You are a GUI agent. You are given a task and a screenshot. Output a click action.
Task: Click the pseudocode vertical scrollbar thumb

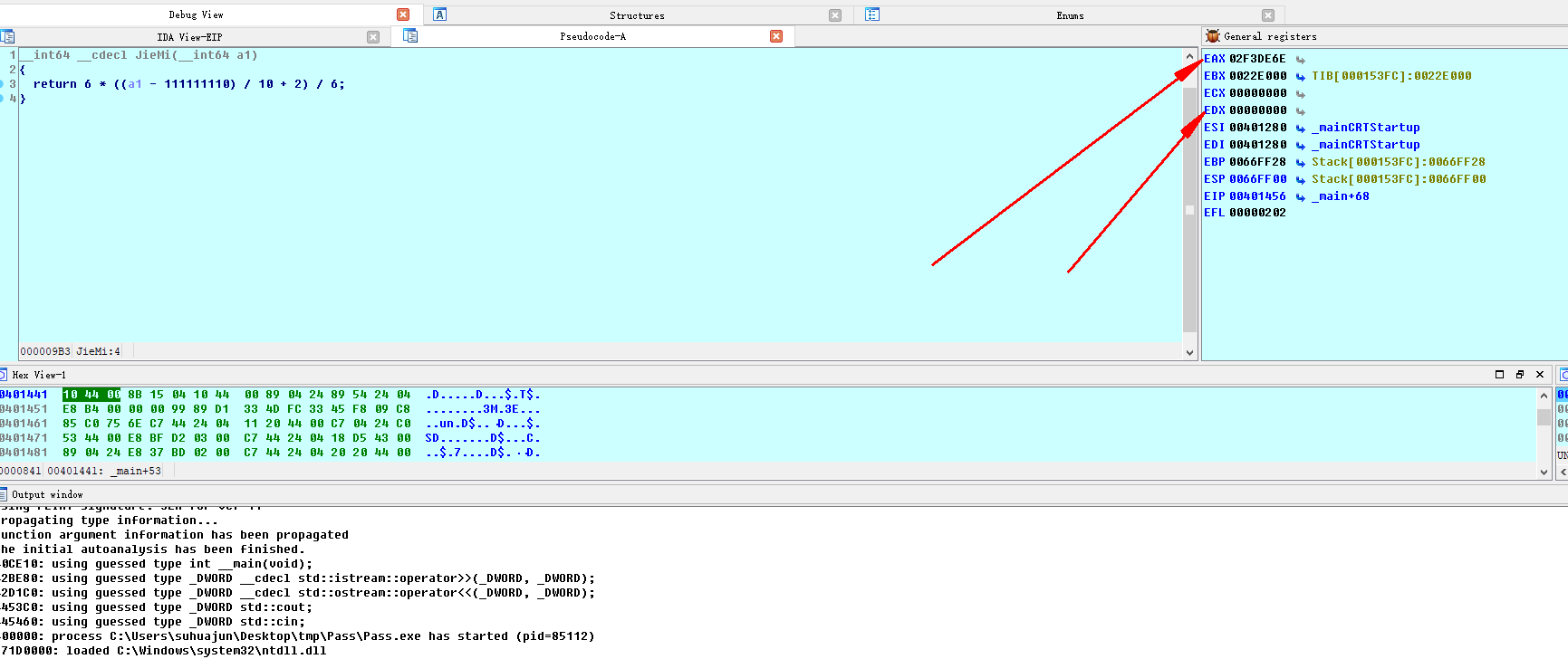click(1189, 210)
